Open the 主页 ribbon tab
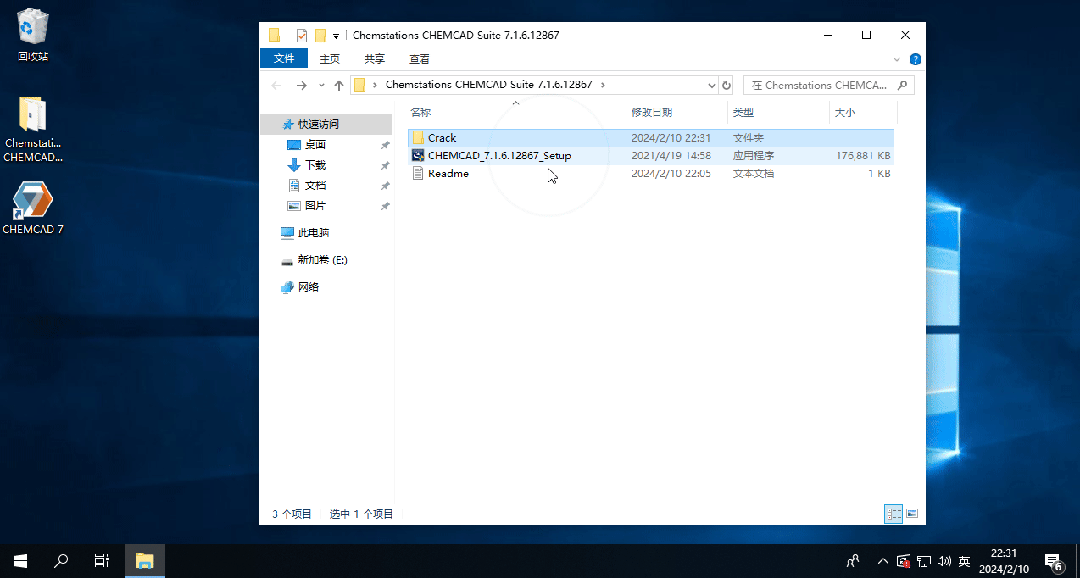The image size is (1080, 578). point(330,59)
